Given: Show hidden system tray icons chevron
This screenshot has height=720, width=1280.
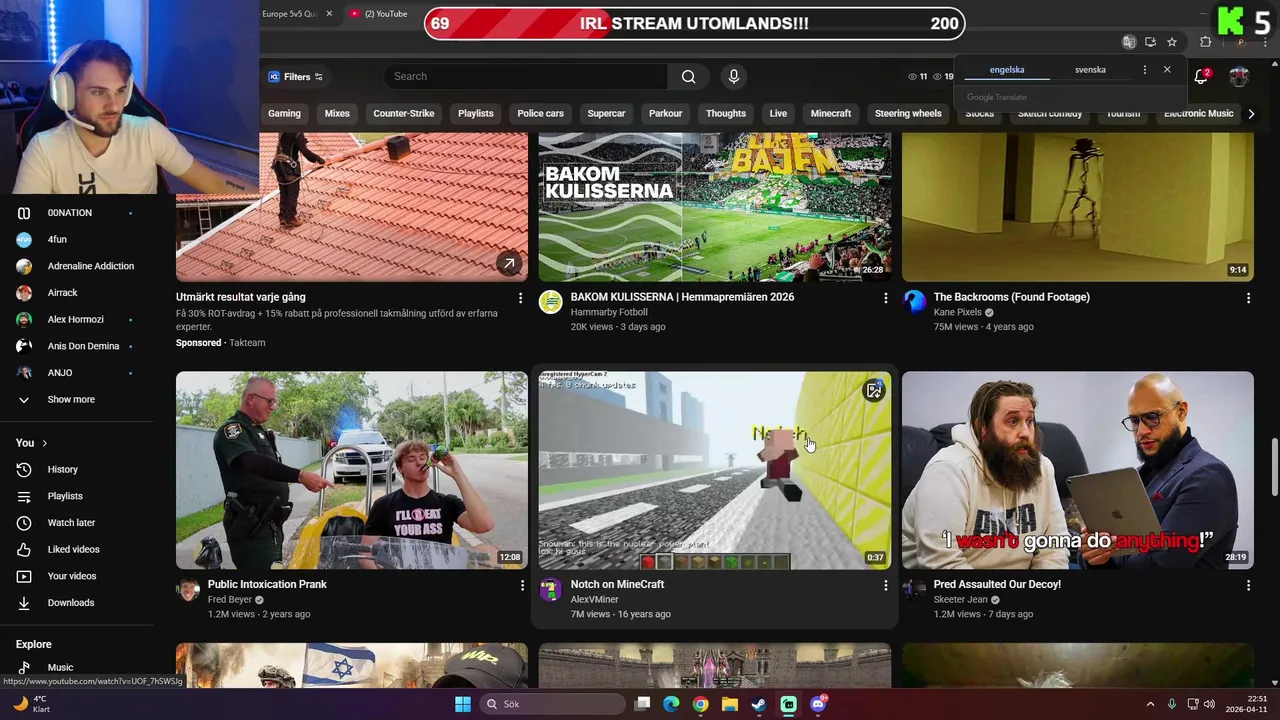Looking at the screenshot, I should click(x=1150, y=704).
